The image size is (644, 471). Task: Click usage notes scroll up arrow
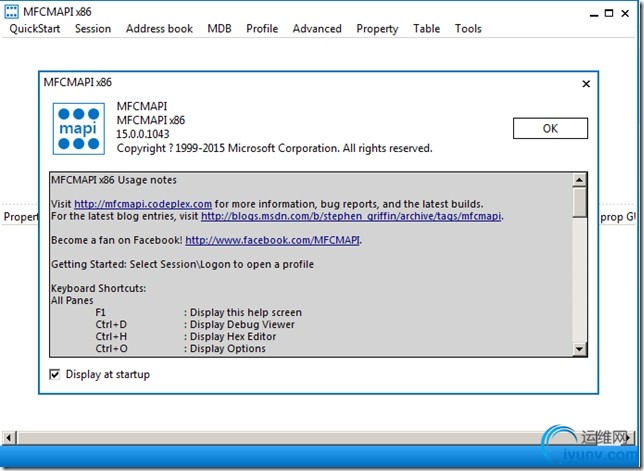pos(580,180)
